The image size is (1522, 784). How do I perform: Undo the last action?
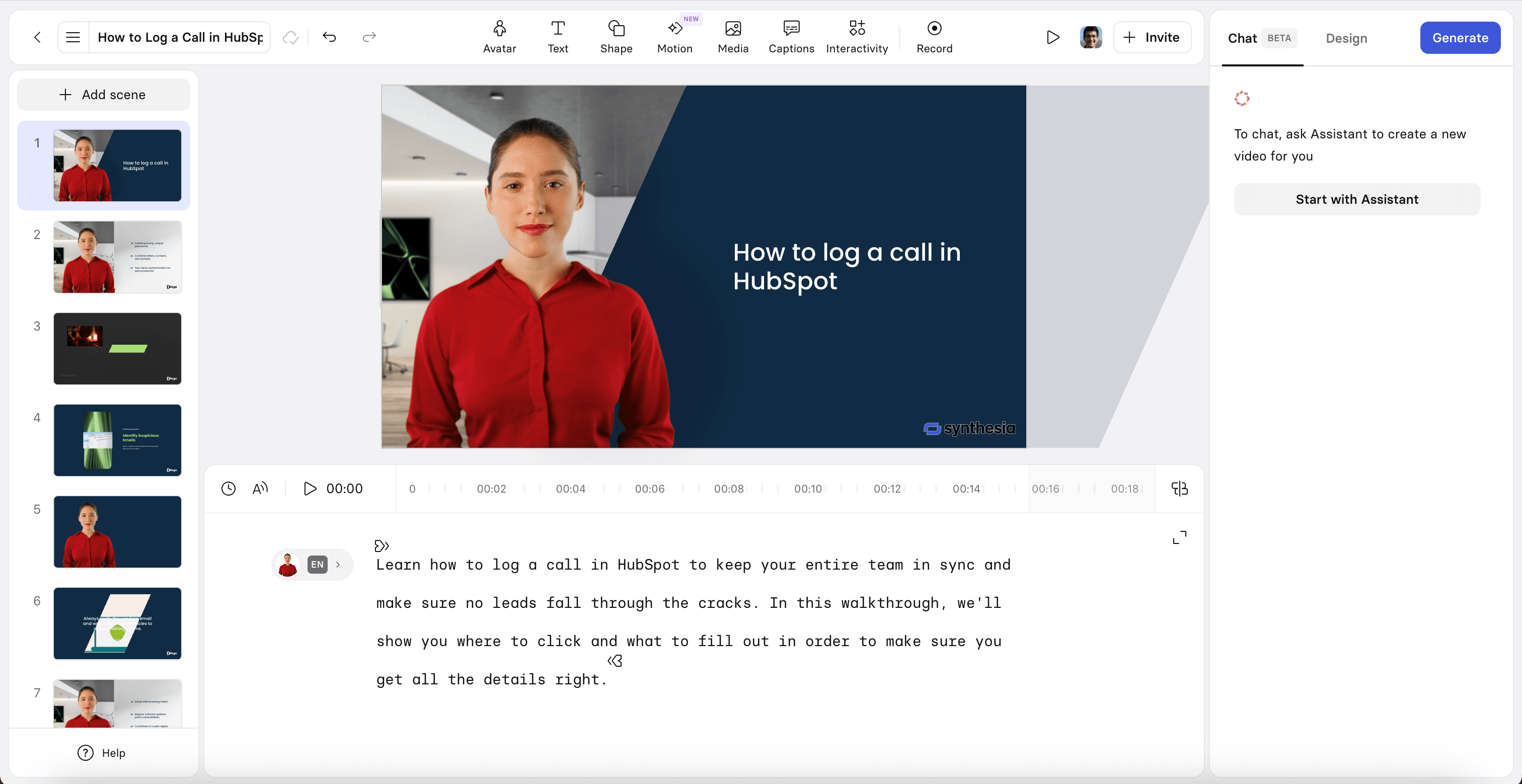[329, 37]
